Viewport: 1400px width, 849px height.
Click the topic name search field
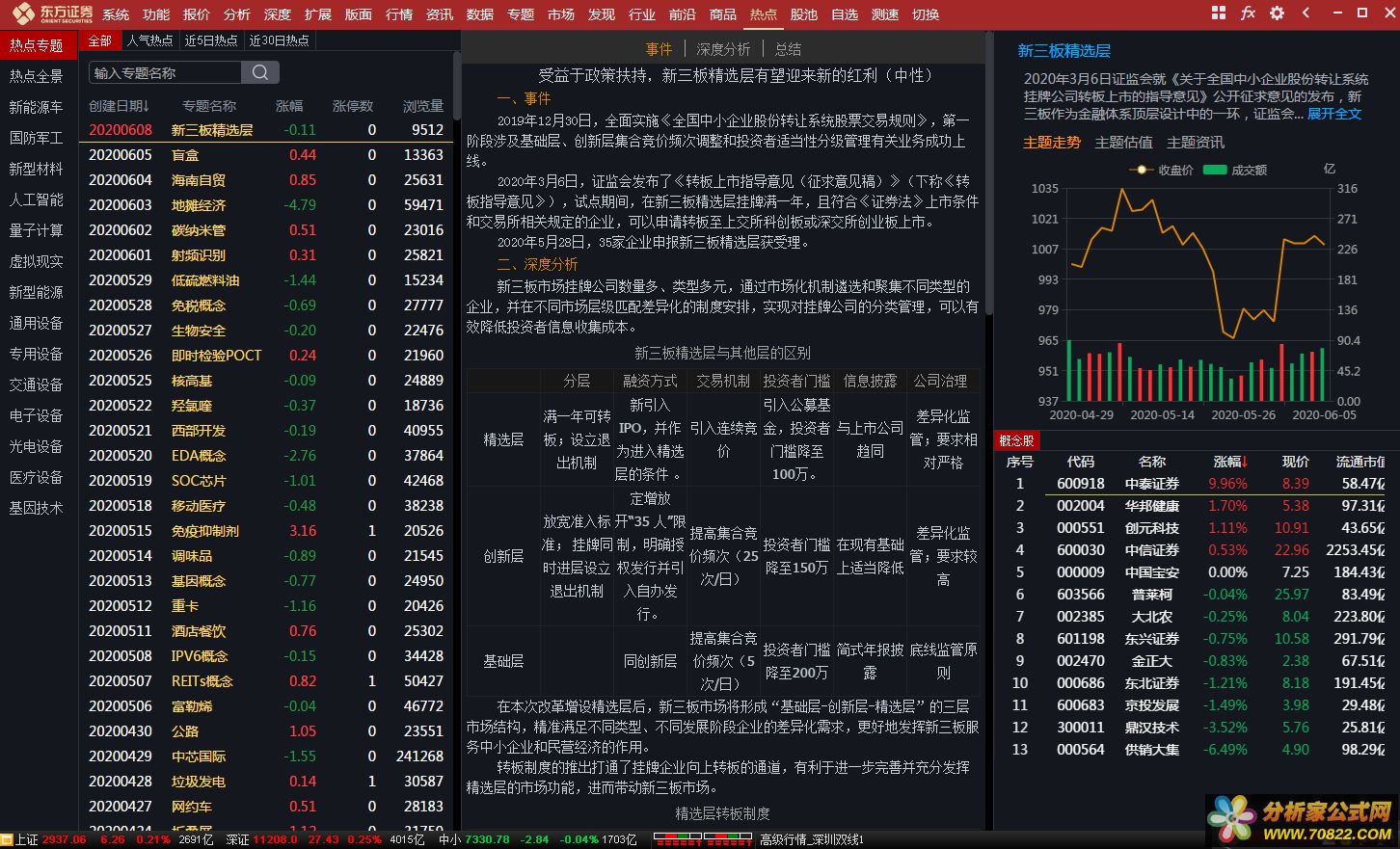pyautogui.click(x=165, y=72)
